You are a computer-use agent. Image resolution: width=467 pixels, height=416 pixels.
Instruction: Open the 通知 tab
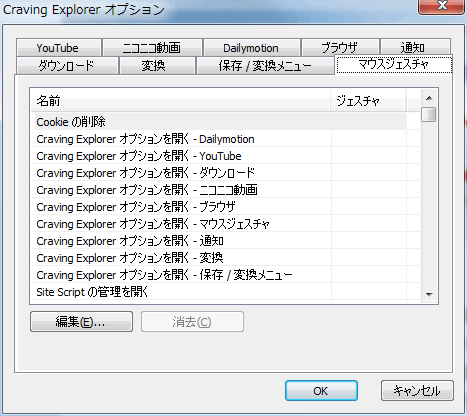click(415, 48)
